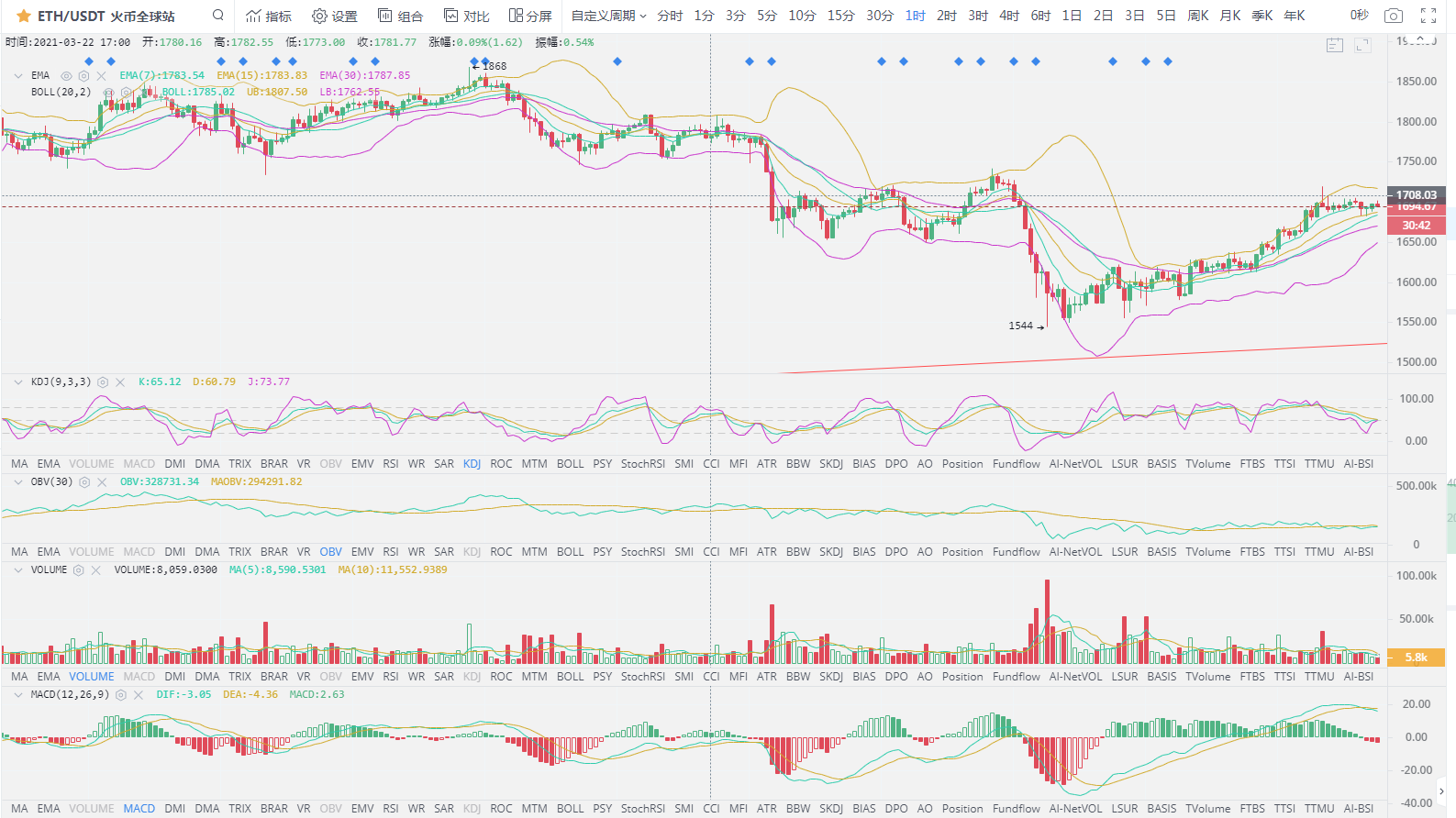1456x818 pixels.
Task: Switch VOLUME pane to SAR indicator
Action: 444,677
